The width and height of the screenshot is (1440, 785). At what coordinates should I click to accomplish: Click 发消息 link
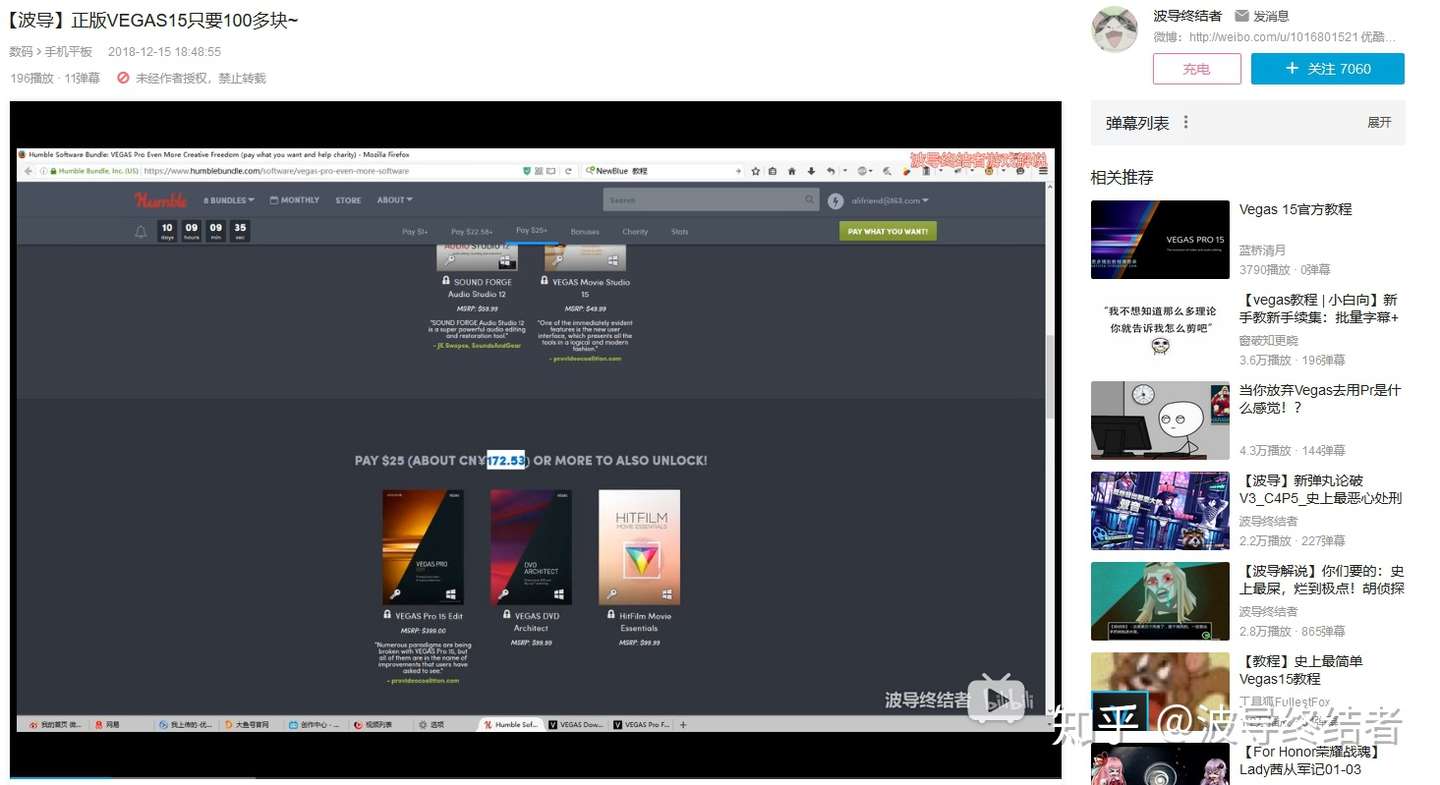1271,16
